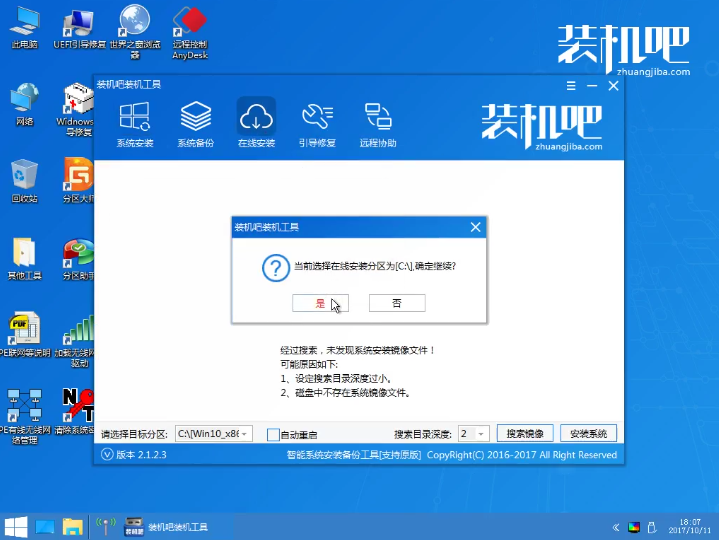Open the 搜索目录深度 depth dropdown
The height and width of the screenshot is (540, 719).
(480, 434)
